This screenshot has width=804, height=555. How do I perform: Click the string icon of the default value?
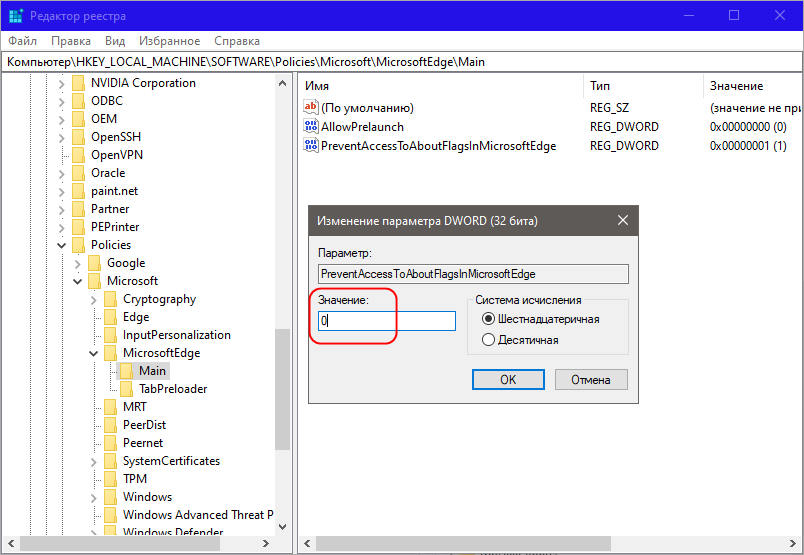(311, 107)
